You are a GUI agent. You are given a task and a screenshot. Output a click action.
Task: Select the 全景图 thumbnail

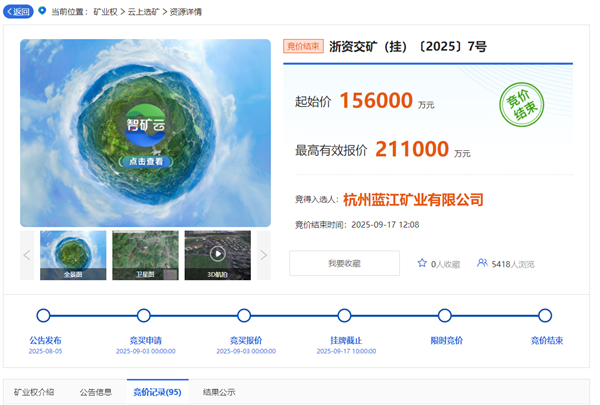[72, 255]
